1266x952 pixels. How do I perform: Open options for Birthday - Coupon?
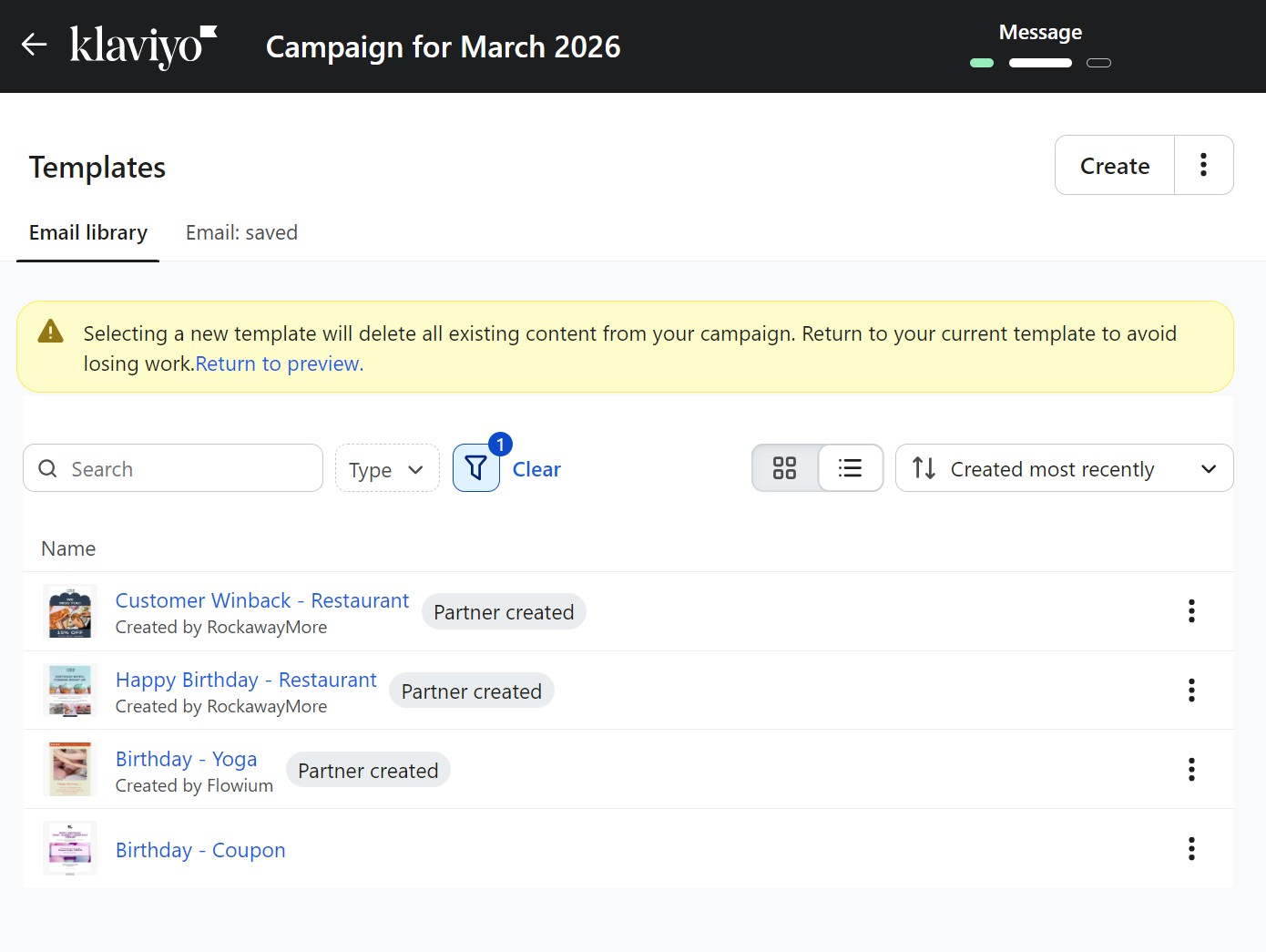pos(1191,849)
